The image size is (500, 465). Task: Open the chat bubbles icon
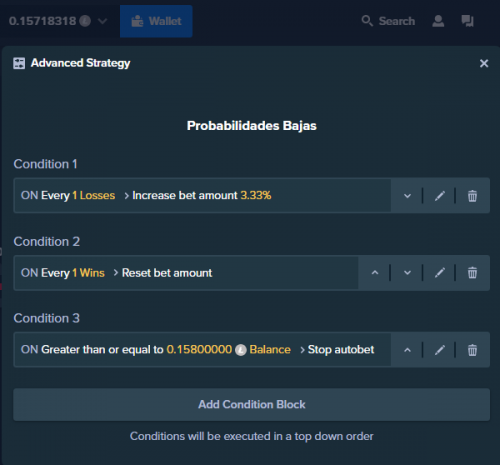coord(467,21)
